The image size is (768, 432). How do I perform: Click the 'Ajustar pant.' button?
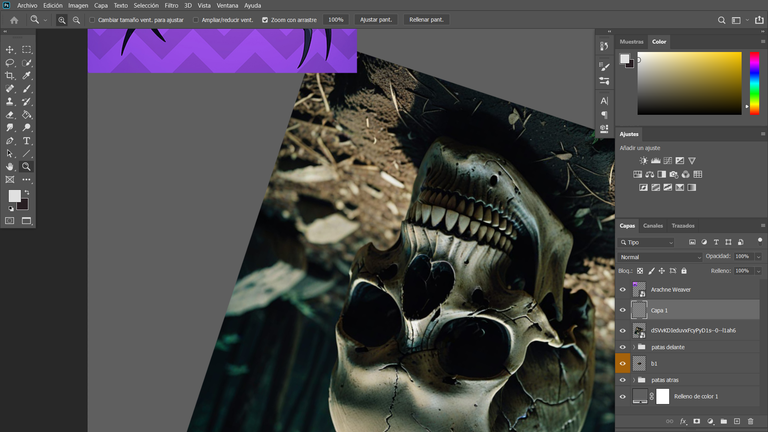pos(376,20)
